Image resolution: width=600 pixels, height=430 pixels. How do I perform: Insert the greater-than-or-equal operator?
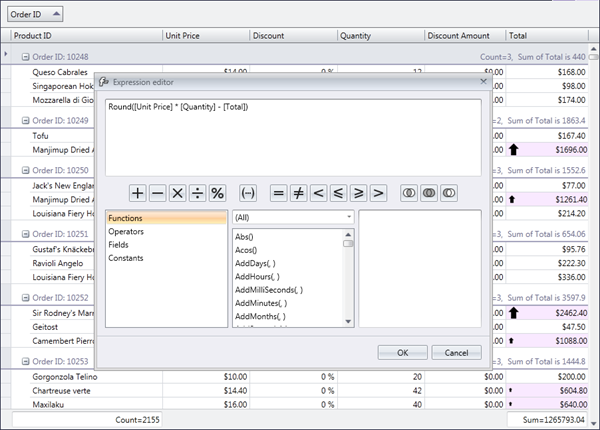coord(358,193)
